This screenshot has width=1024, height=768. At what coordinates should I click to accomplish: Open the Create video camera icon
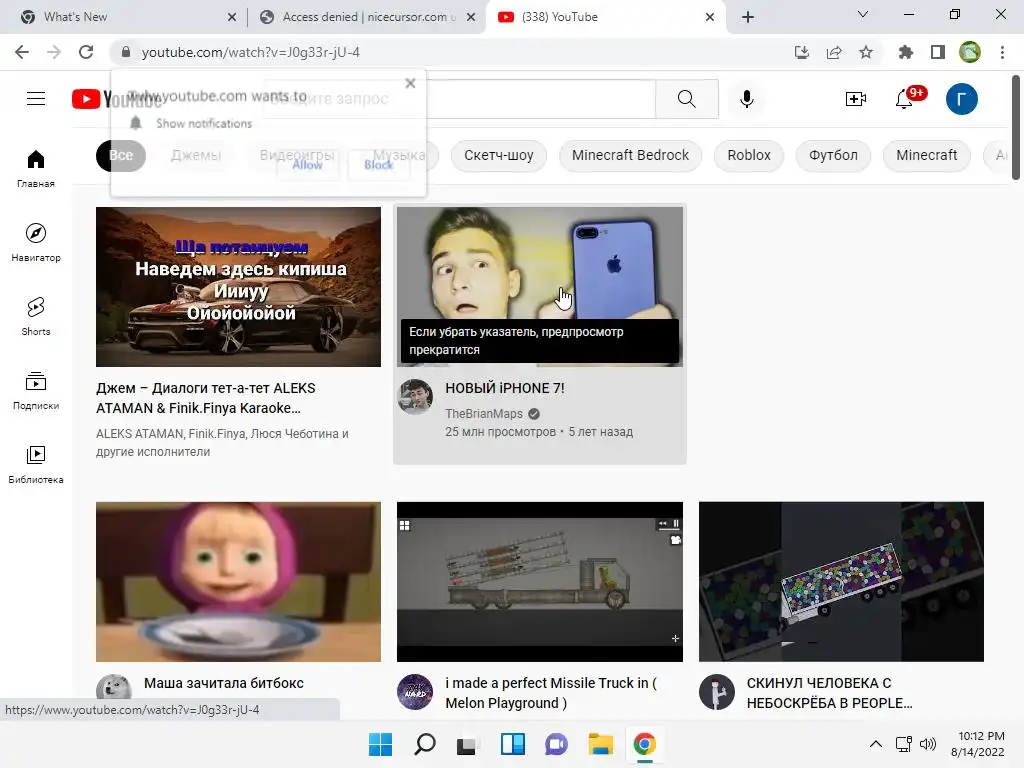point(856,99)
